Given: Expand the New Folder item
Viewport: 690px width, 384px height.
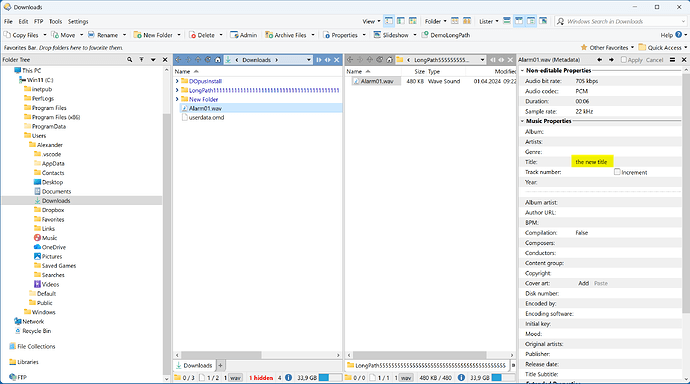Looking at the screenshot, I should coord(177,99).
